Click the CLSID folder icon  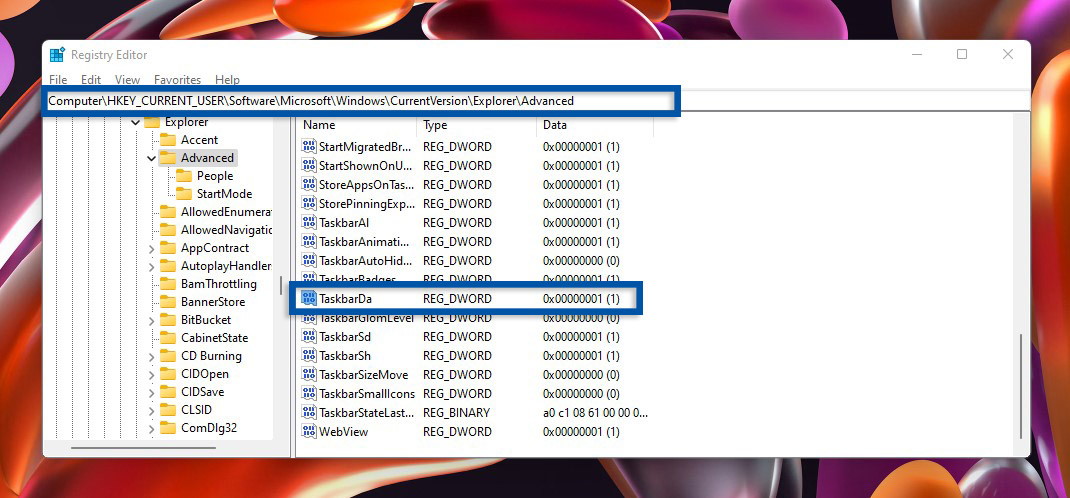point(168,410)
